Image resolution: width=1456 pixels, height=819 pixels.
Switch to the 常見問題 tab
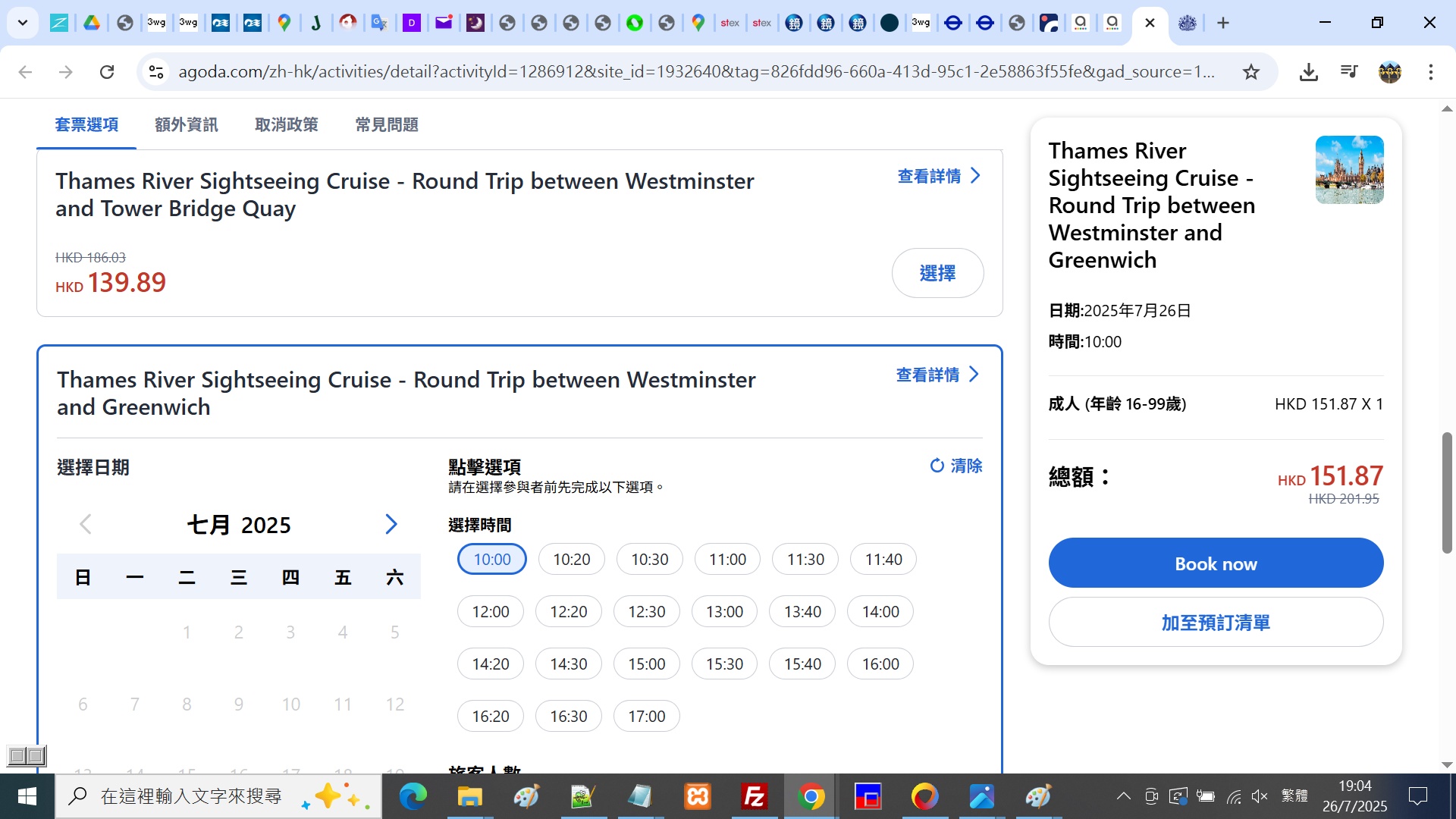(x=387, y=125)
